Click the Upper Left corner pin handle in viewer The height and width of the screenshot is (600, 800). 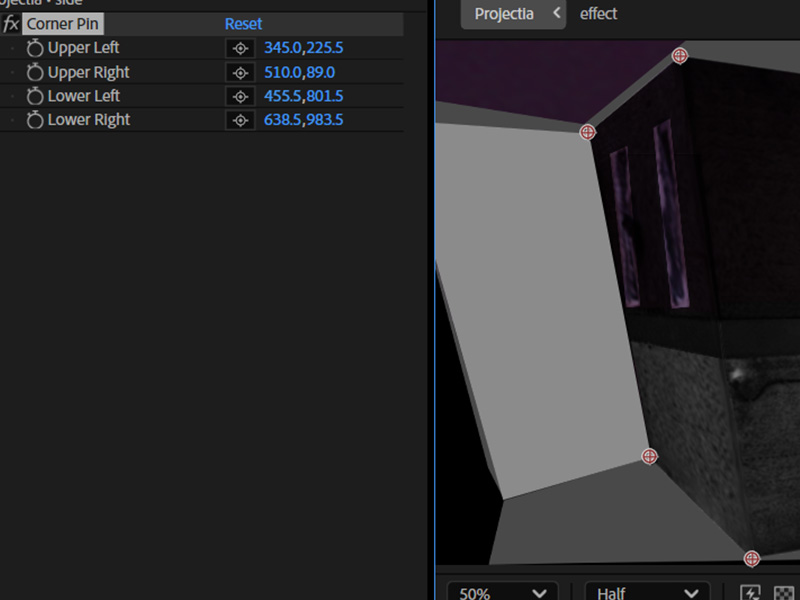587,132
